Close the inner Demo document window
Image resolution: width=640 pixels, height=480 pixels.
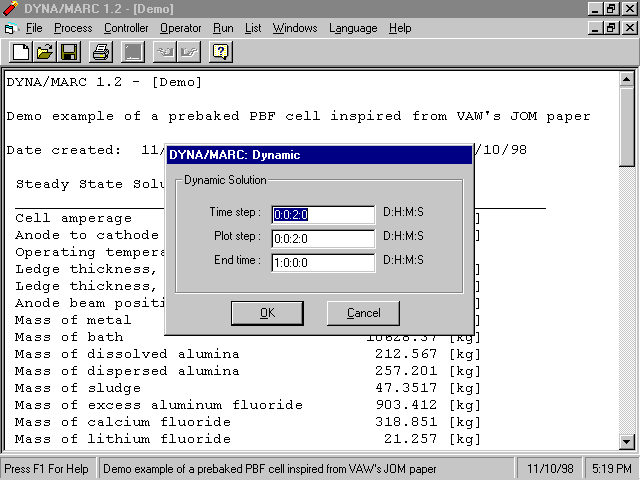coord(629,28)
